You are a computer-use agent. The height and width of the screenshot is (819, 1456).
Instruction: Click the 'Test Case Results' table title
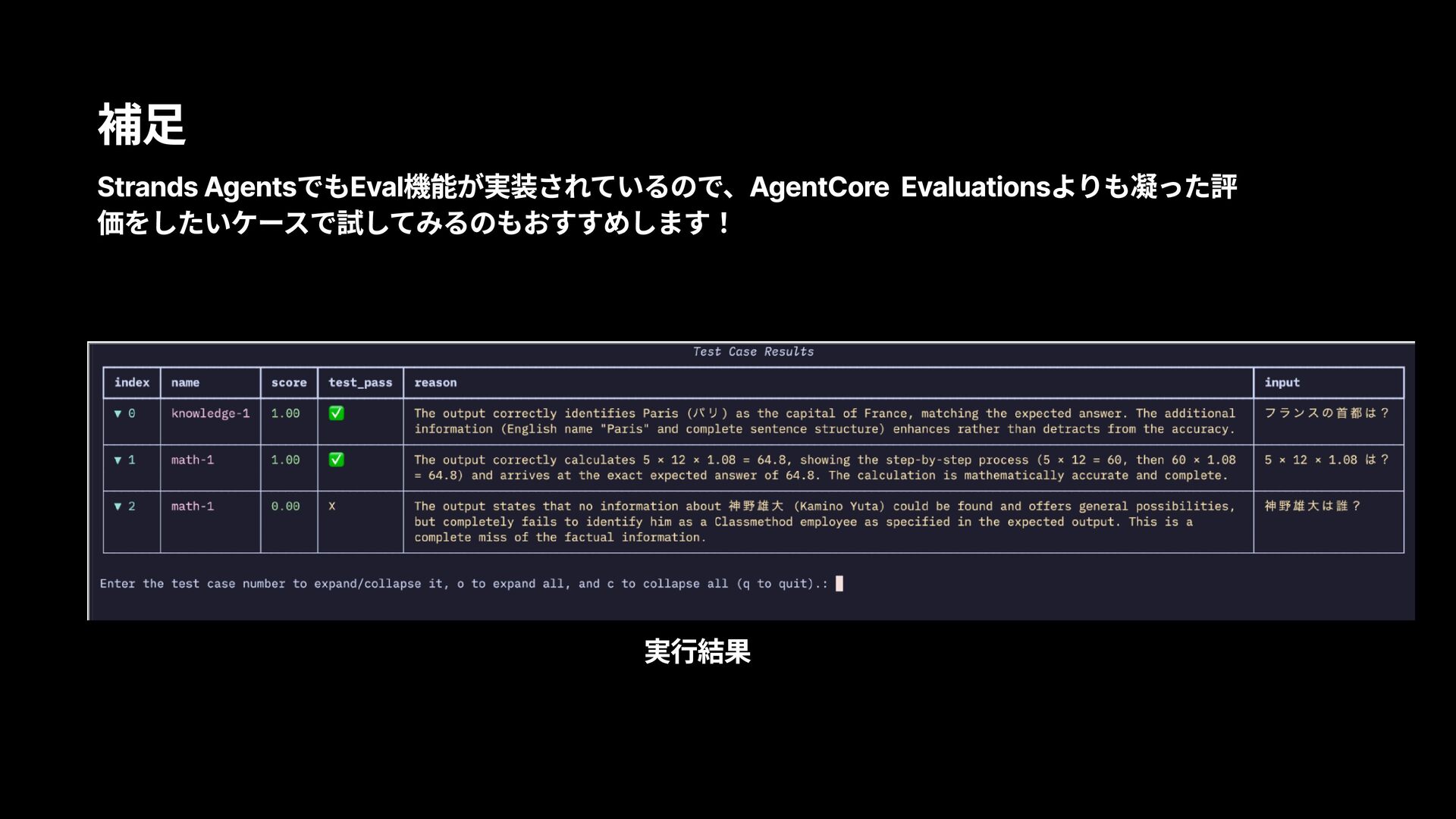point(753,352)
